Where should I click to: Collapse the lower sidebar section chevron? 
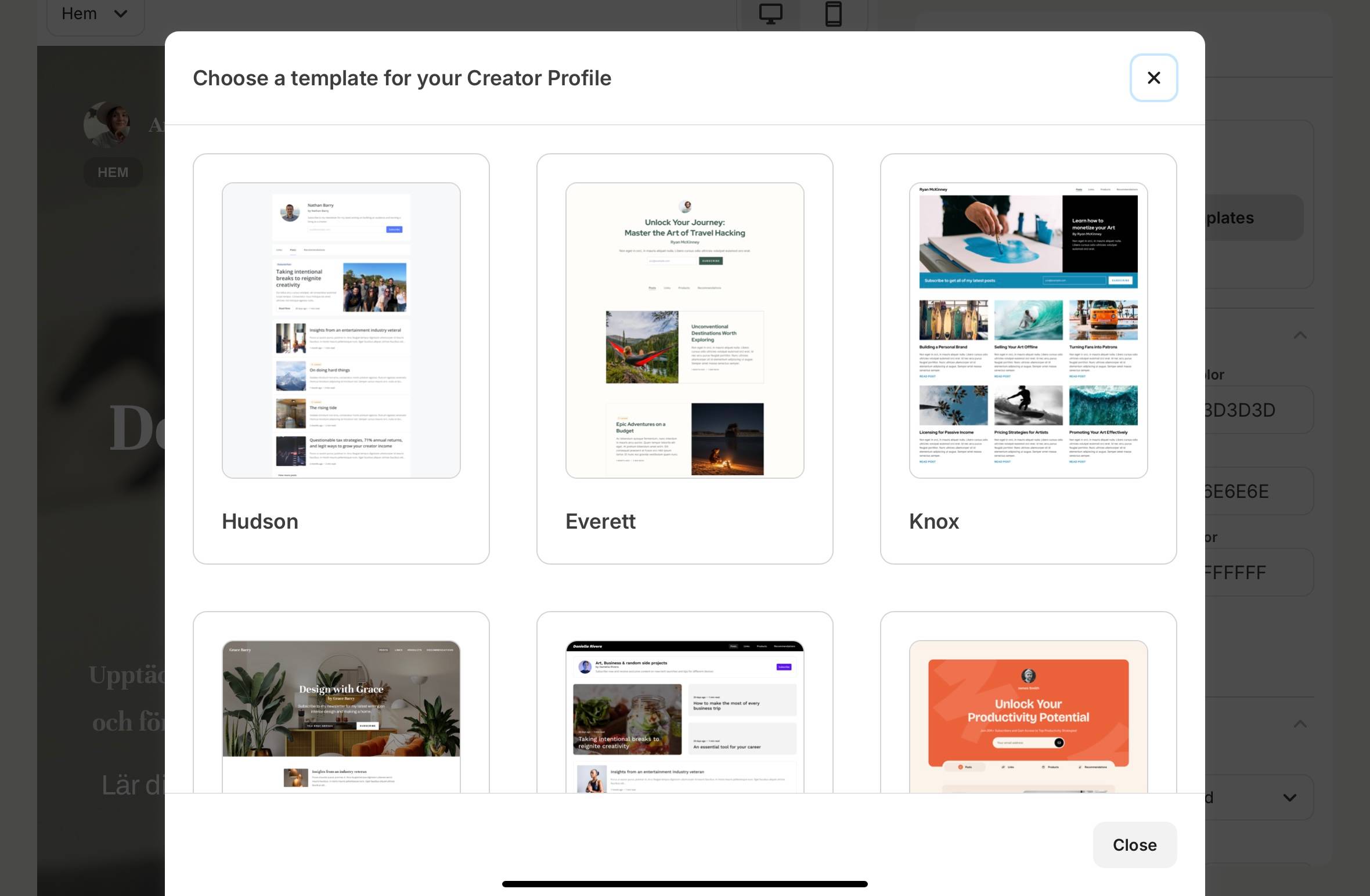1300,724
